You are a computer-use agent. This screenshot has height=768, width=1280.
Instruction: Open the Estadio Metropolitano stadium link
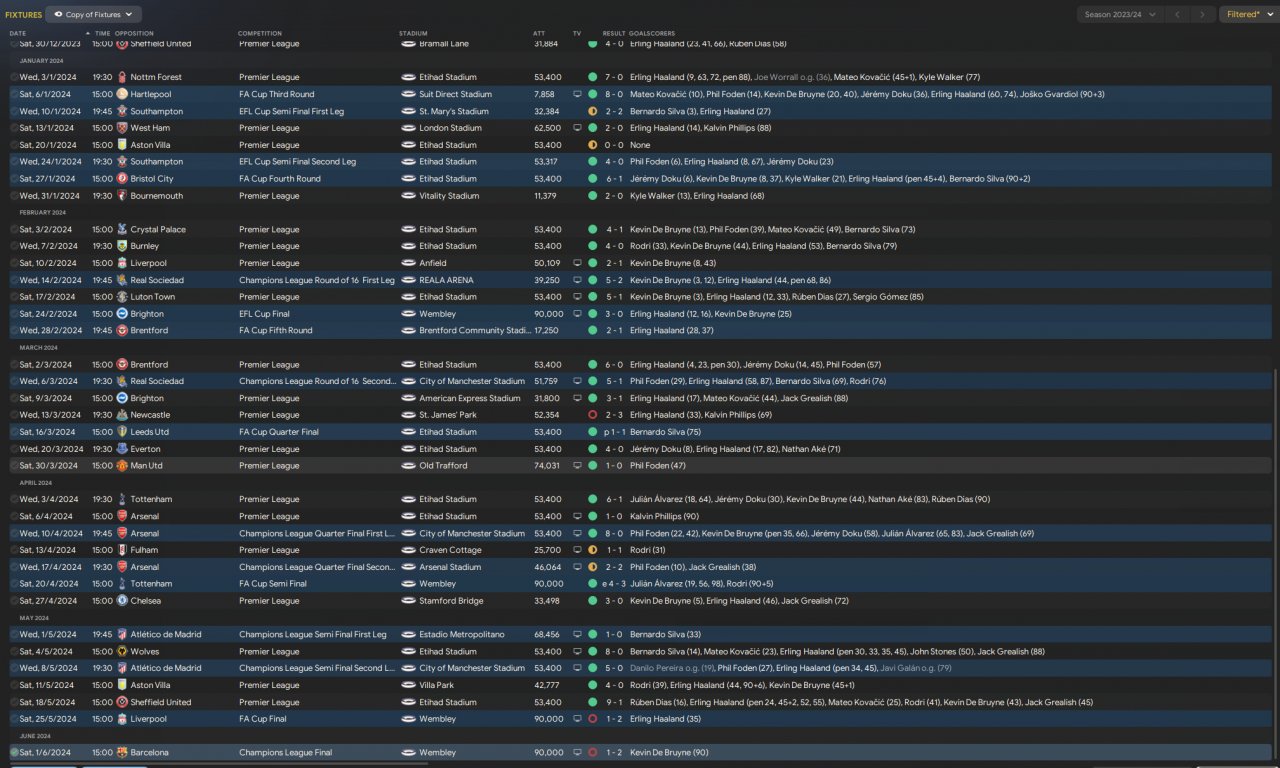(x=461, y=635)
